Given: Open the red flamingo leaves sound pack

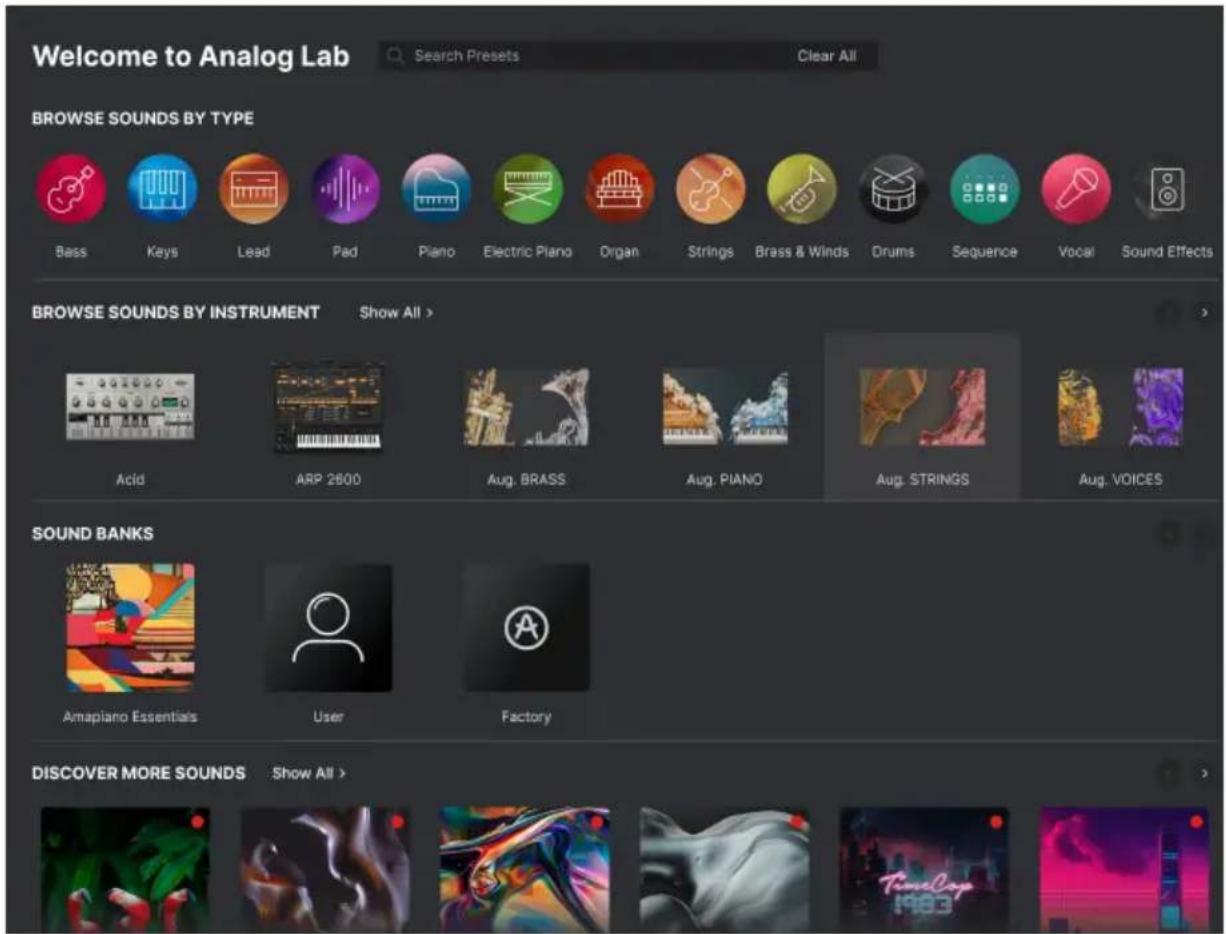Looking at the screenshot, I should click(125, 869).
